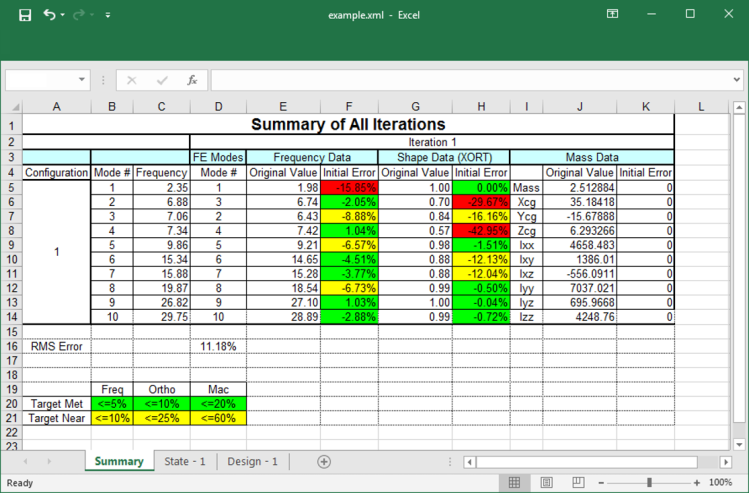Open Ribbon Display Options icon
This screenshot has width=749, height=493.
pos(612,14)
